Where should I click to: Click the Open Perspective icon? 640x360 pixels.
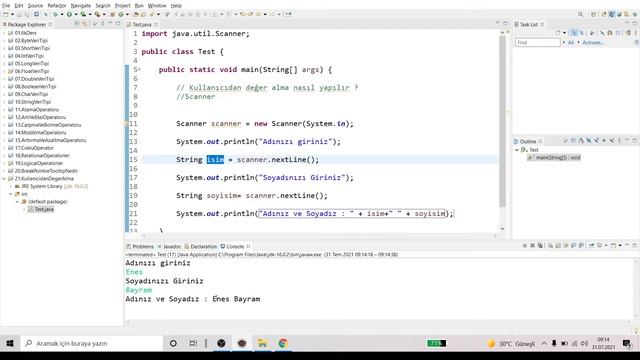(x=594, y=14)
